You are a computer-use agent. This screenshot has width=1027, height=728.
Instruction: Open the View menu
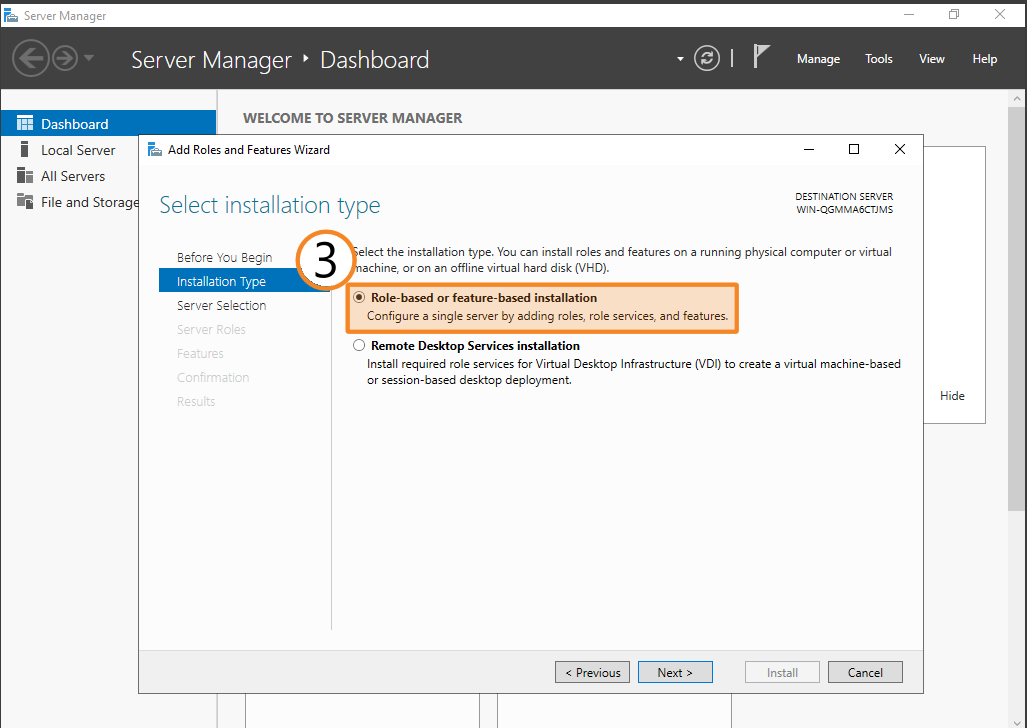(931, 59)
